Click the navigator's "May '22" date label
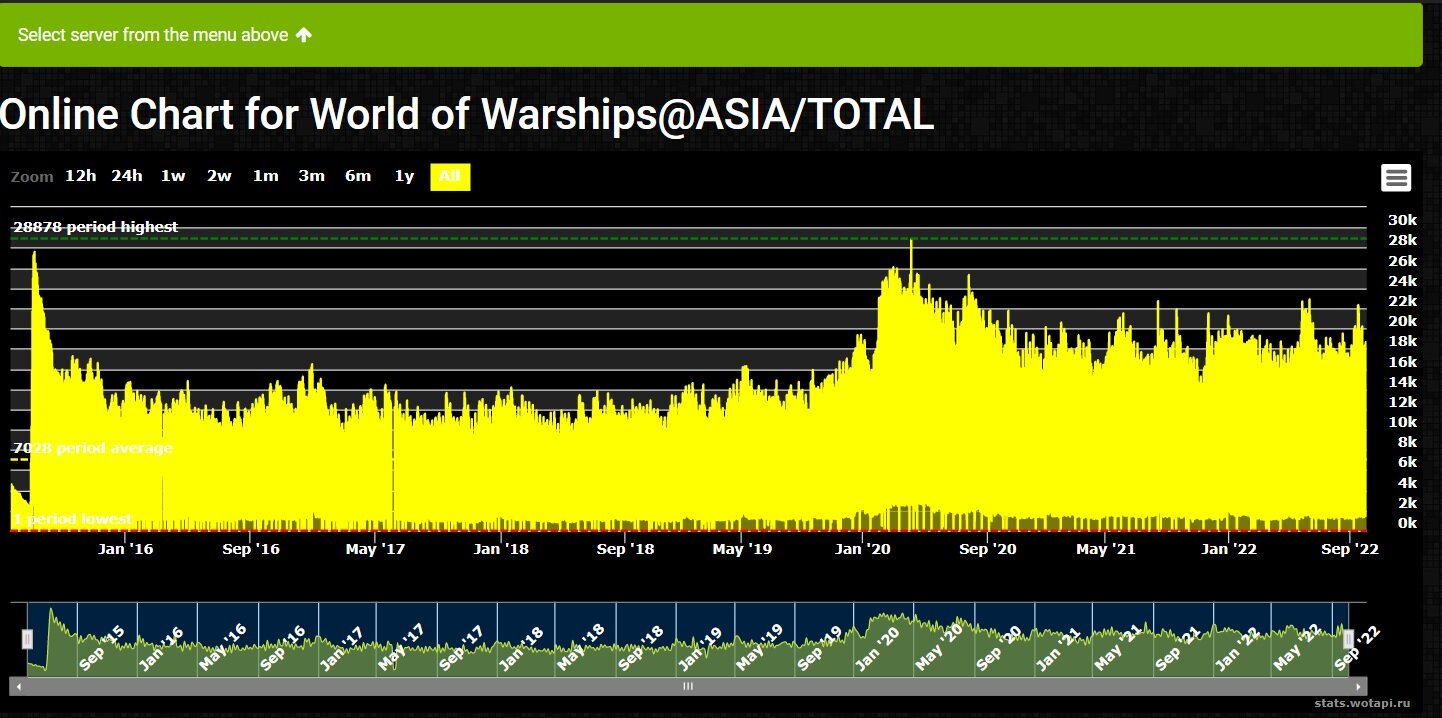 1296,648
